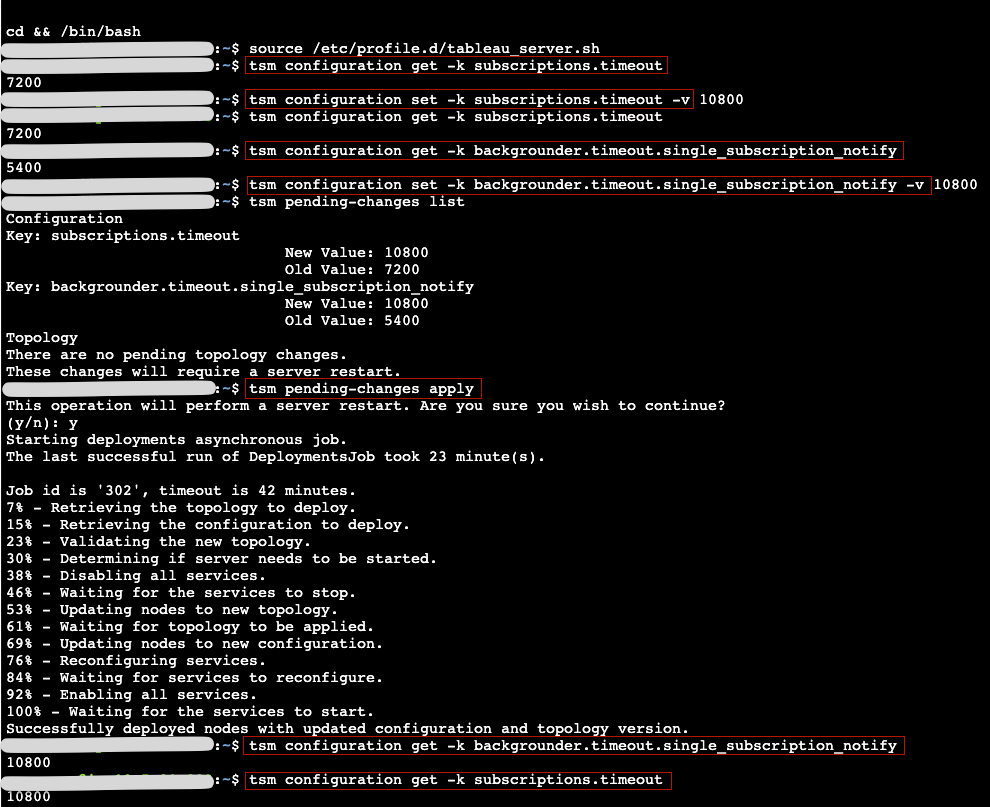
Task: Click the 'tsm pending-changes list' command
Action: coord(356,201)
